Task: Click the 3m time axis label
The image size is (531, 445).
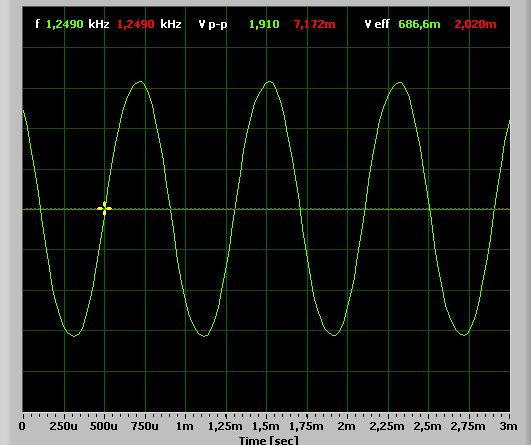Action: pos(508,426)
